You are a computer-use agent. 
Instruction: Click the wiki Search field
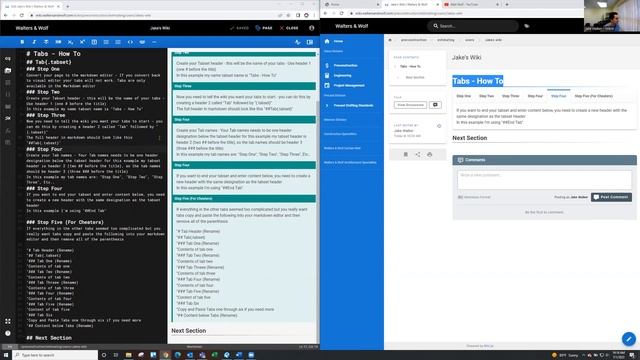click(x=473, y=26)
